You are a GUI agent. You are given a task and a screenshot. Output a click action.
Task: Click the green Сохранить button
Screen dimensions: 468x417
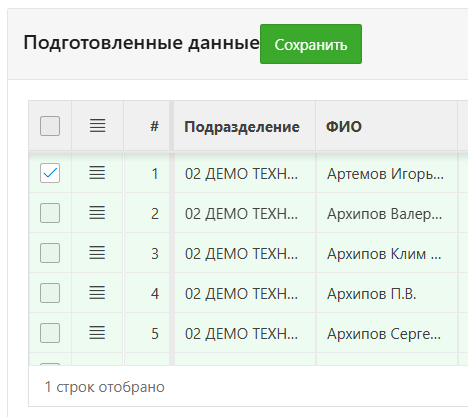tap(311, 44)
